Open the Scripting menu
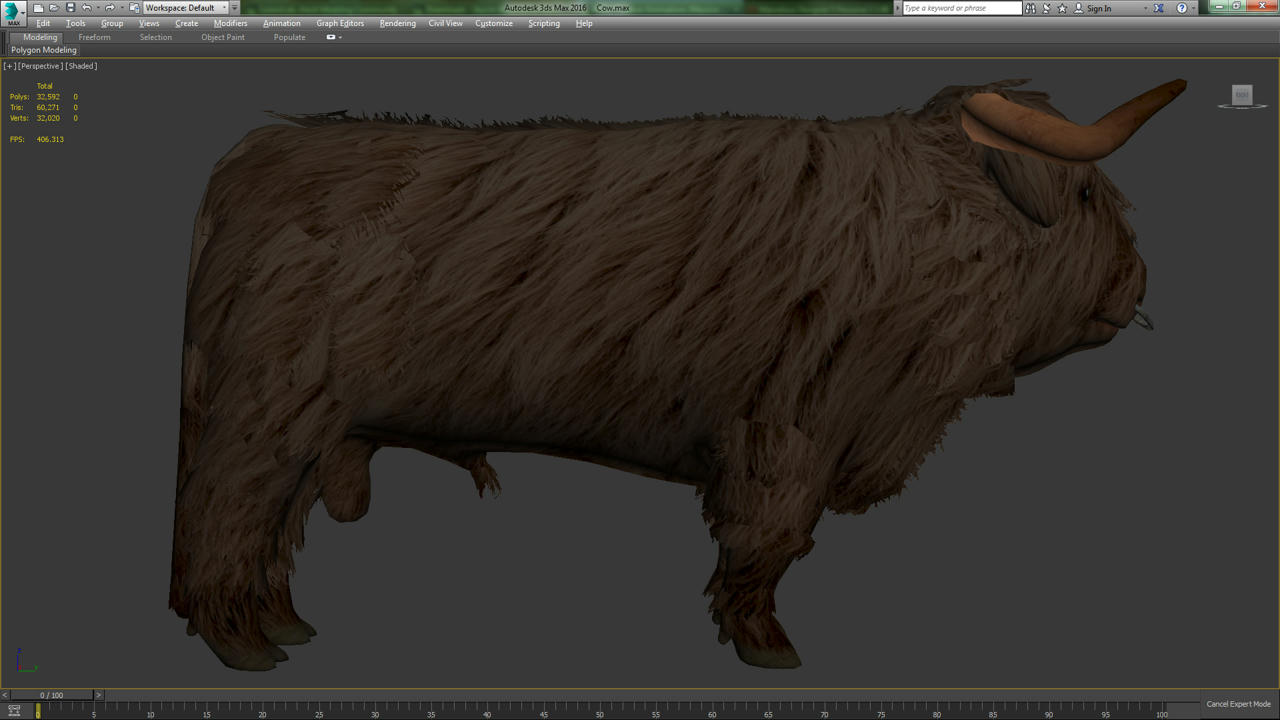The width and height of the screenshot is (1280, 720). click(x=544, y=23)
